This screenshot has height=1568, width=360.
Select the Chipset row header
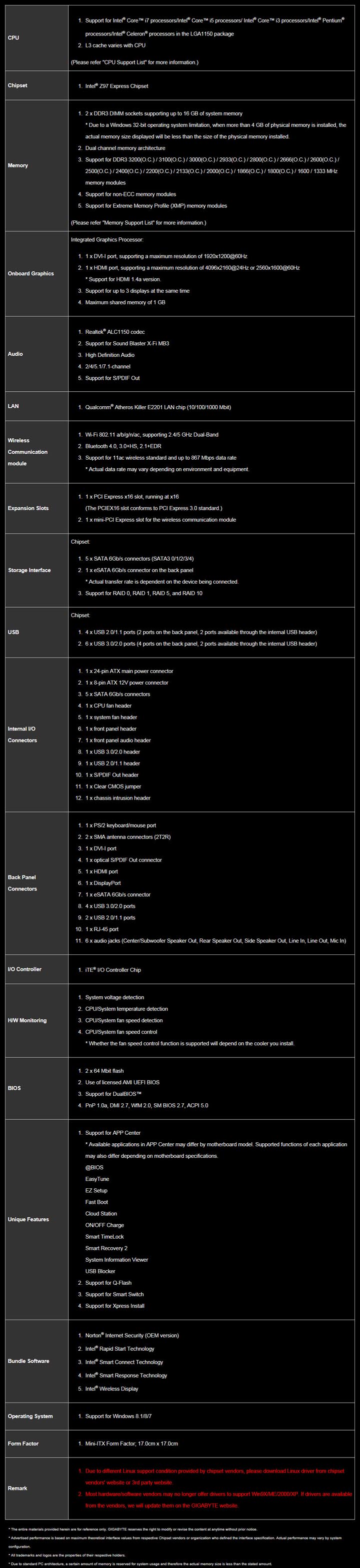pyautogui.click(x=17, y=86)
